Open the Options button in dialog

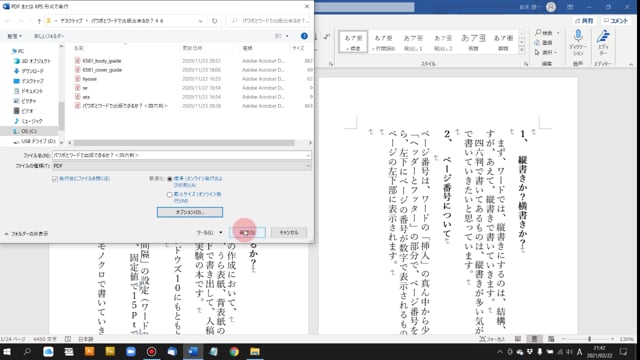tap(190, 212)
